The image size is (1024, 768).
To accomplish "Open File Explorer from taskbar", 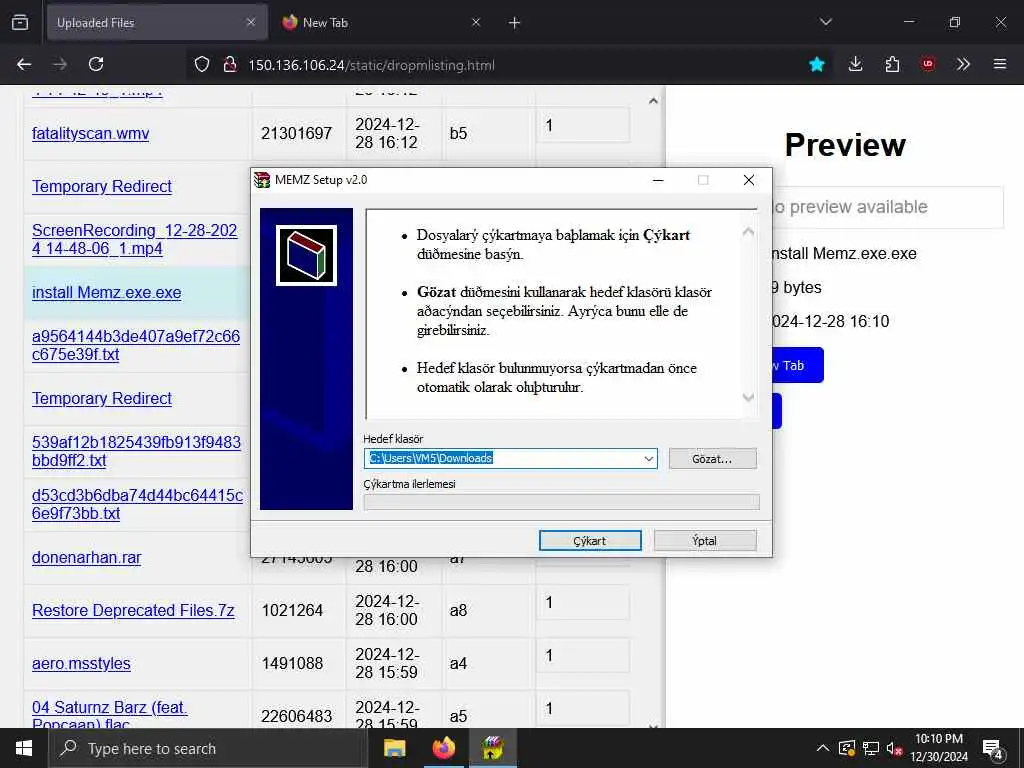I will pos(394,748).
